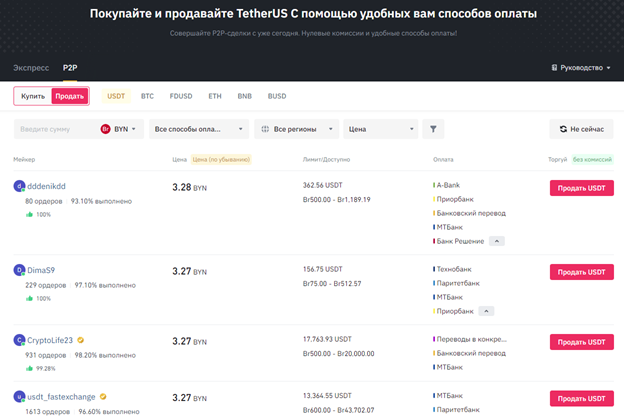Click Продать USDT for dddenikdd
This screenshot has height=418, width=624.
(x=581, y=188)
